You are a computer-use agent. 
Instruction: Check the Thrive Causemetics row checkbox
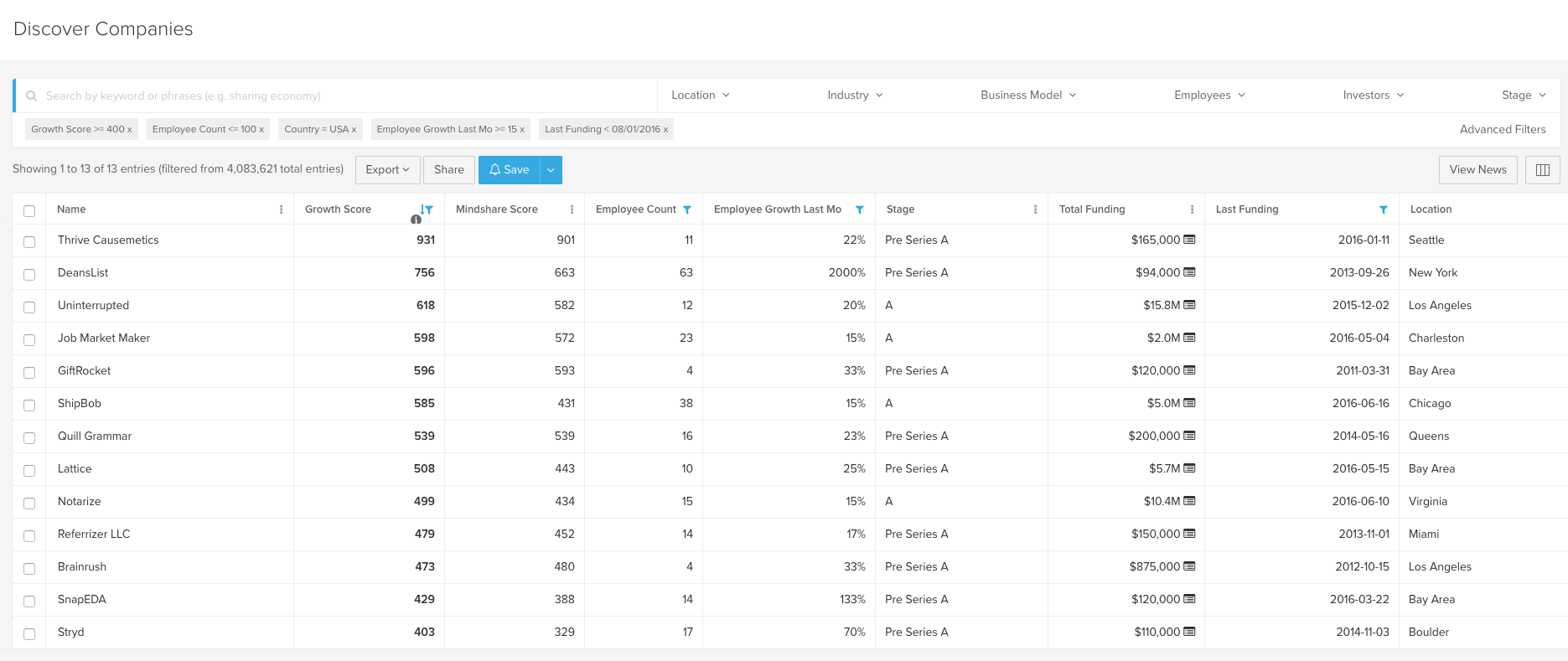pyautogui.click(x=29, y=241)
